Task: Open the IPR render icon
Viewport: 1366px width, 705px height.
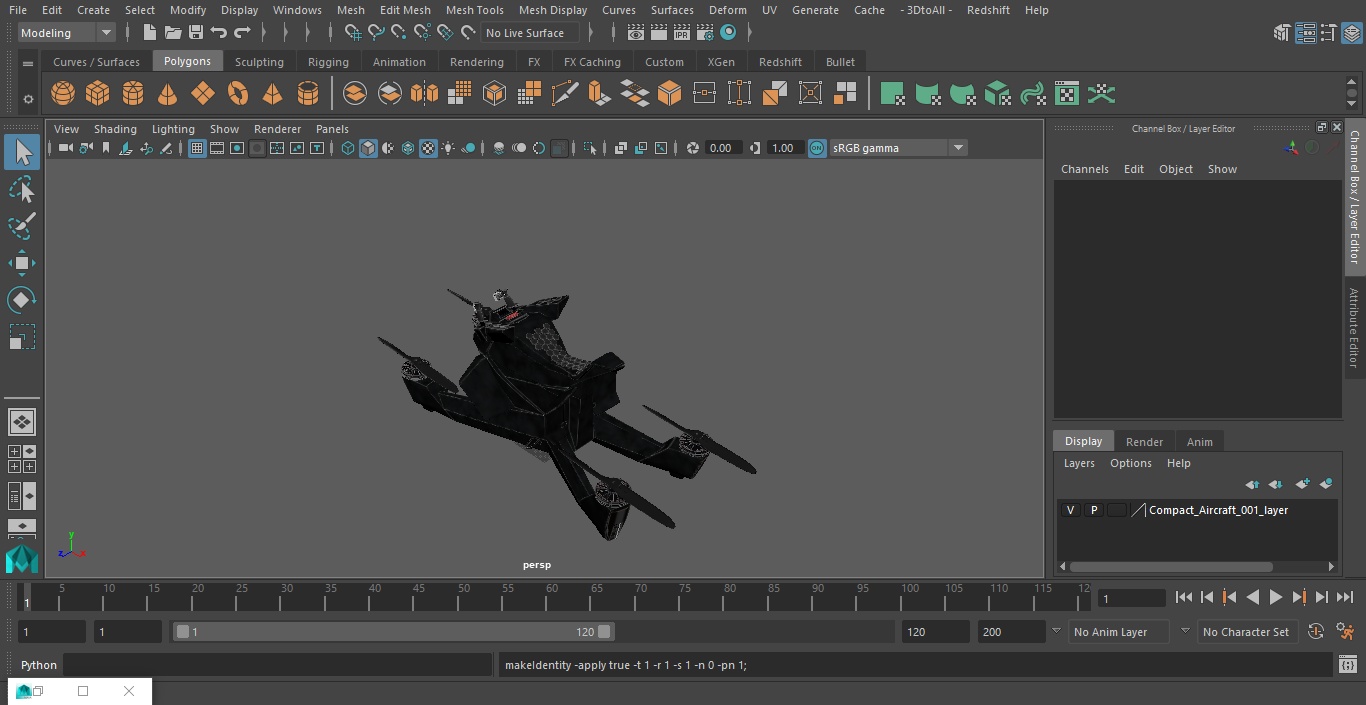Action: [x=682, y=33]
